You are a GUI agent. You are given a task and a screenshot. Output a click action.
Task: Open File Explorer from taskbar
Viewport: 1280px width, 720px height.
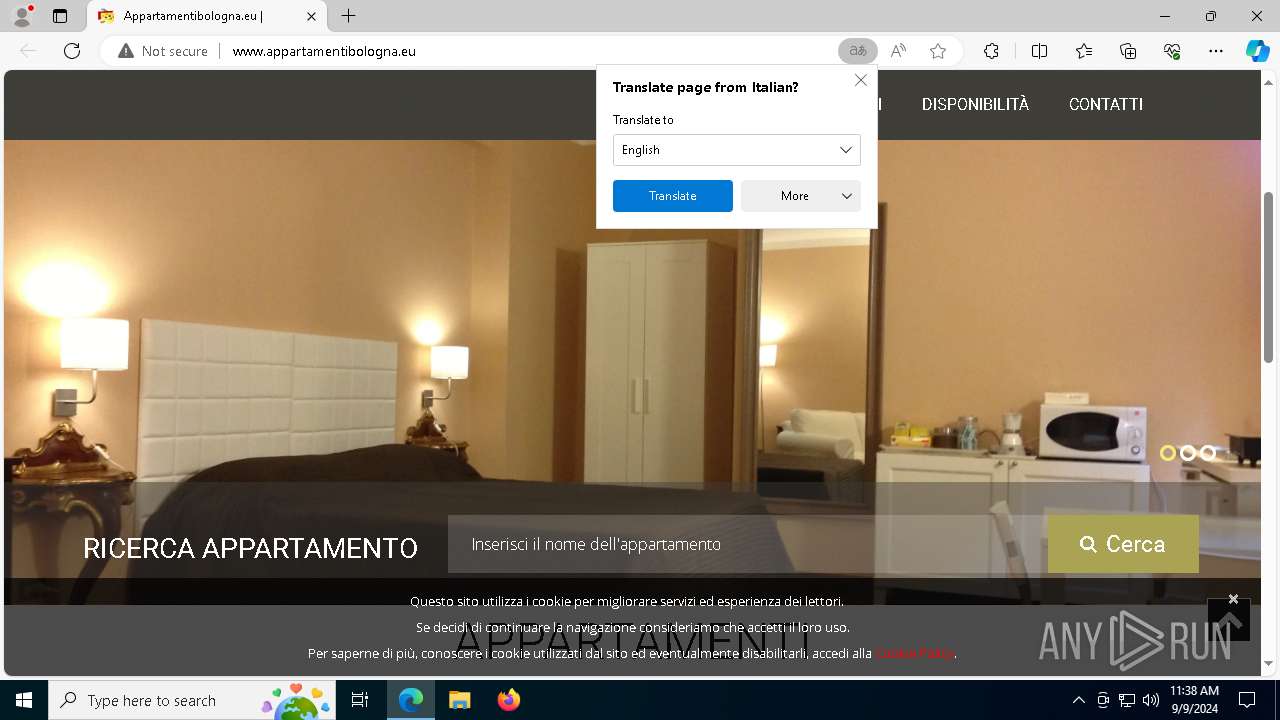(x=459, y=700)
